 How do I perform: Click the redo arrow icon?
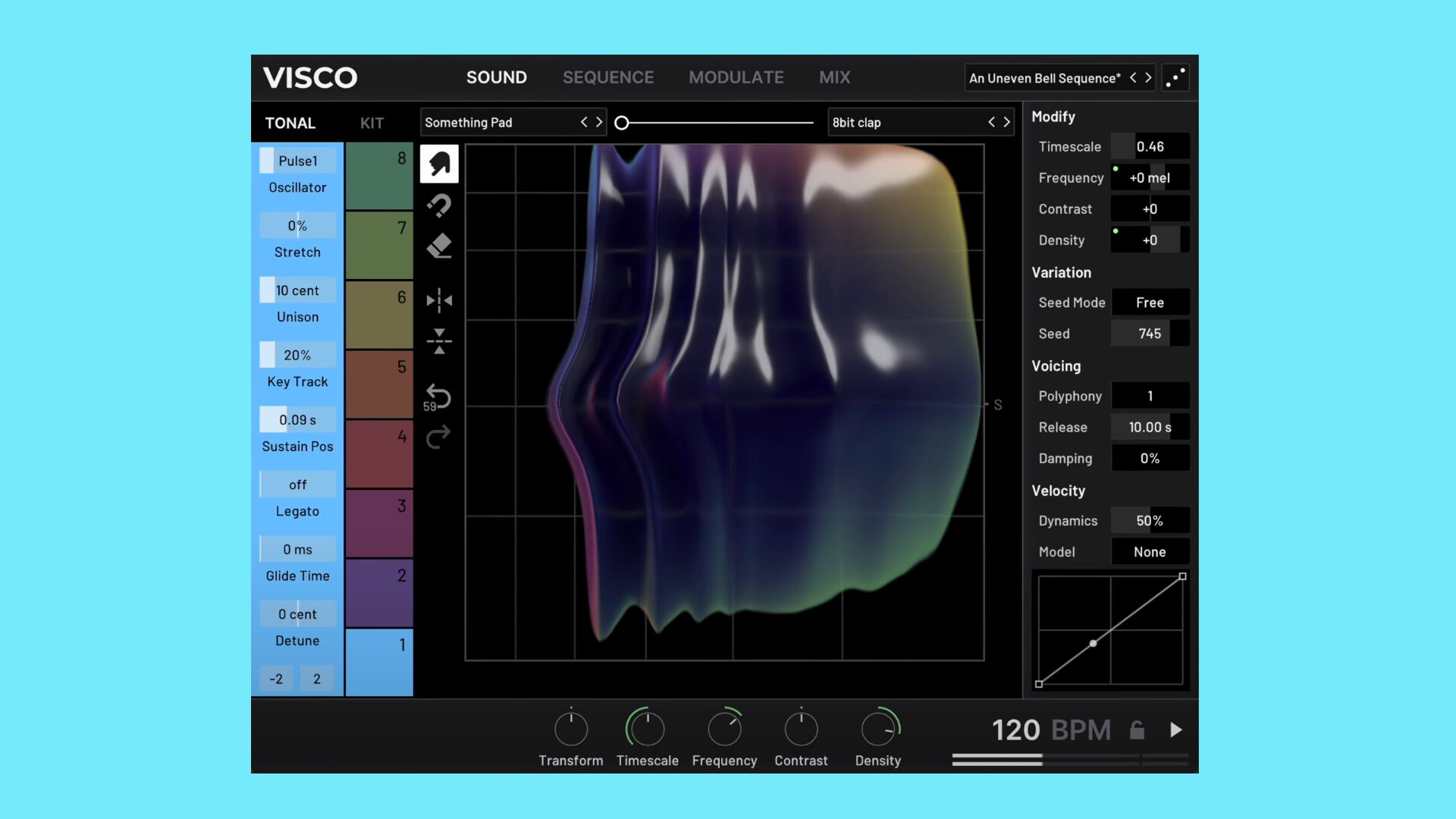439,437
